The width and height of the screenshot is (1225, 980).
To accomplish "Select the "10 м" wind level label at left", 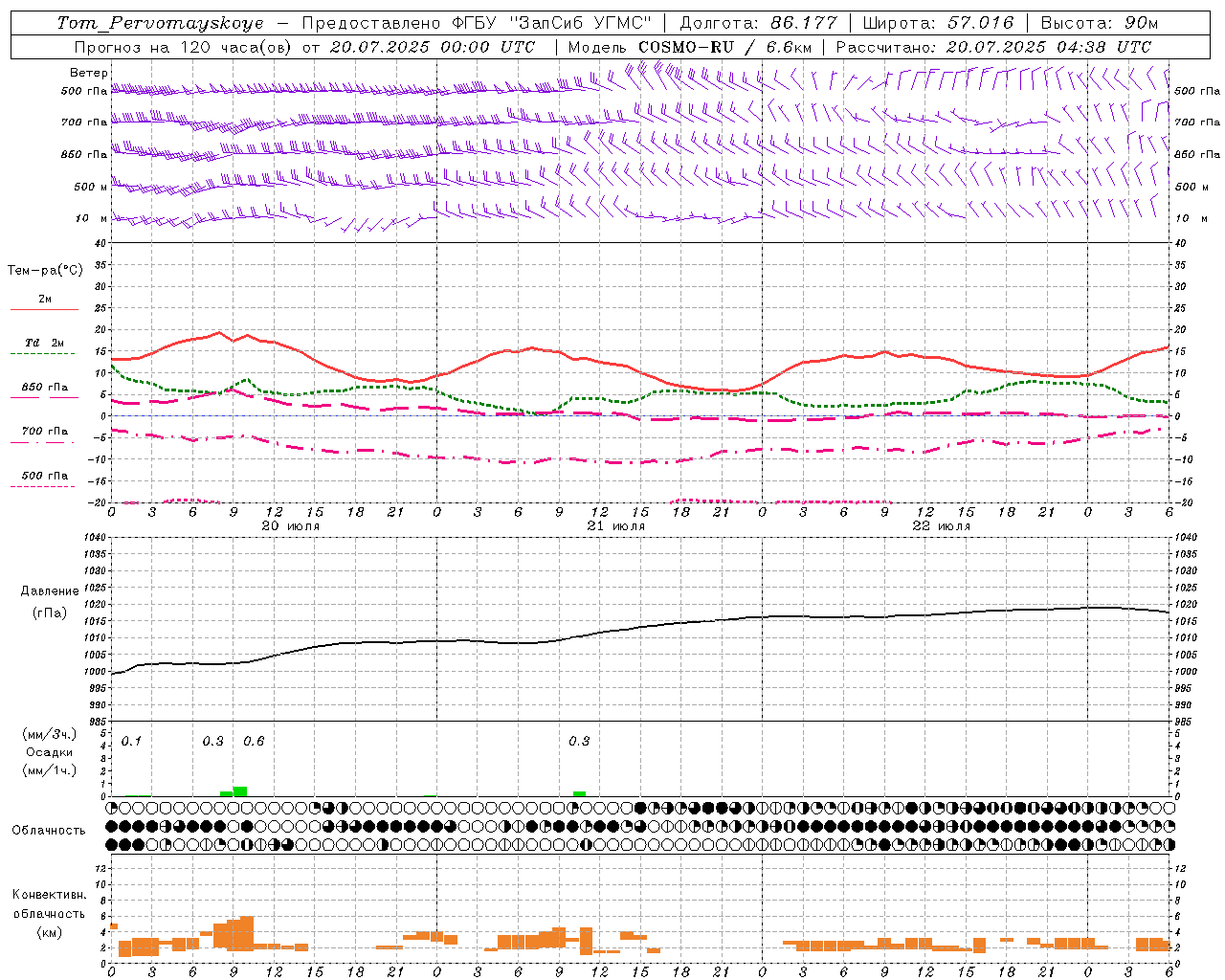I will click(x=92, y=218).
